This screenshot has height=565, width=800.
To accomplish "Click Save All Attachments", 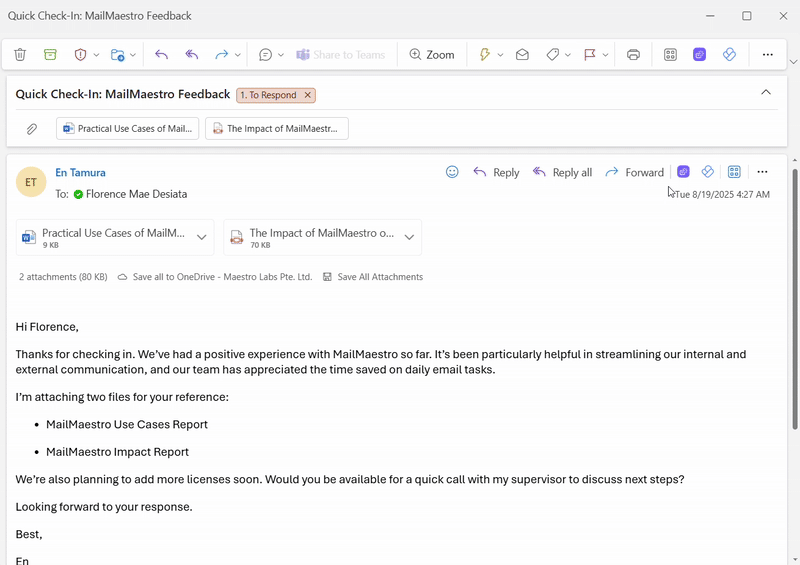I will coord(373,277).
